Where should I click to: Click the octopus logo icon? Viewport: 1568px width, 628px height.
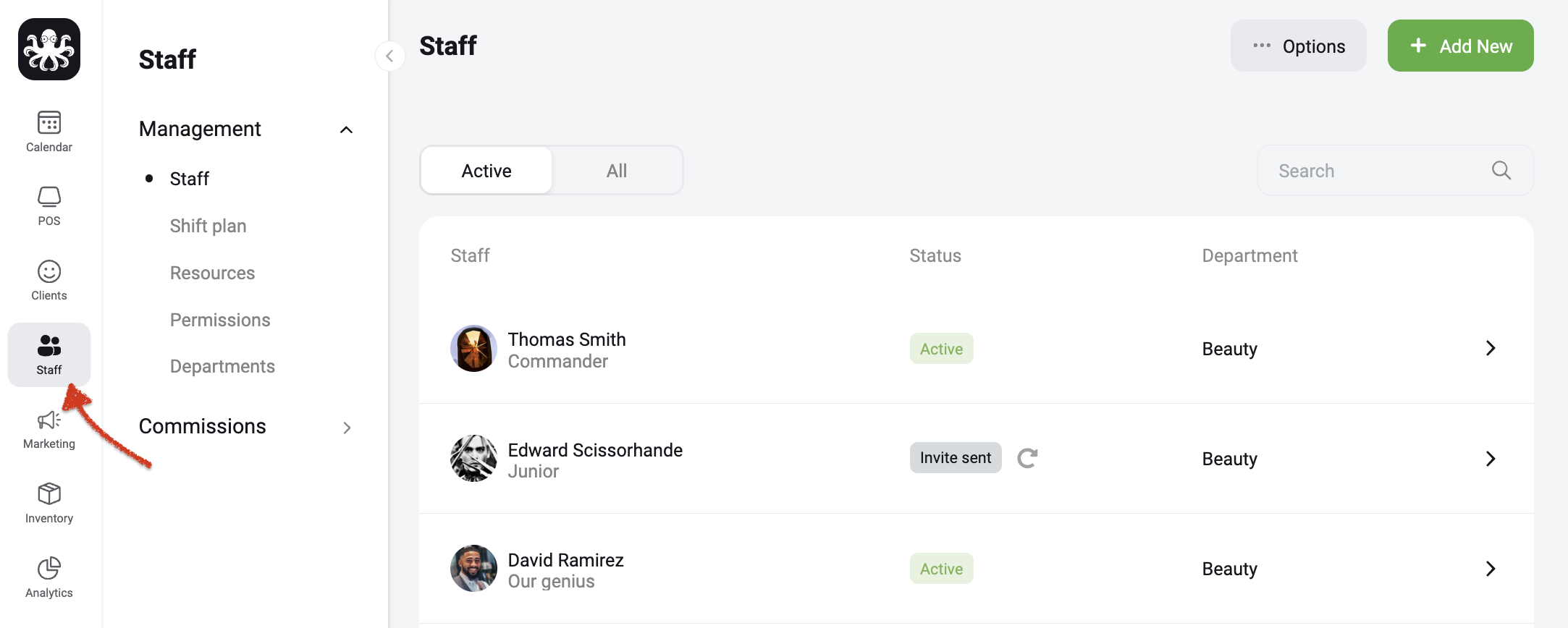coord(49,49)
